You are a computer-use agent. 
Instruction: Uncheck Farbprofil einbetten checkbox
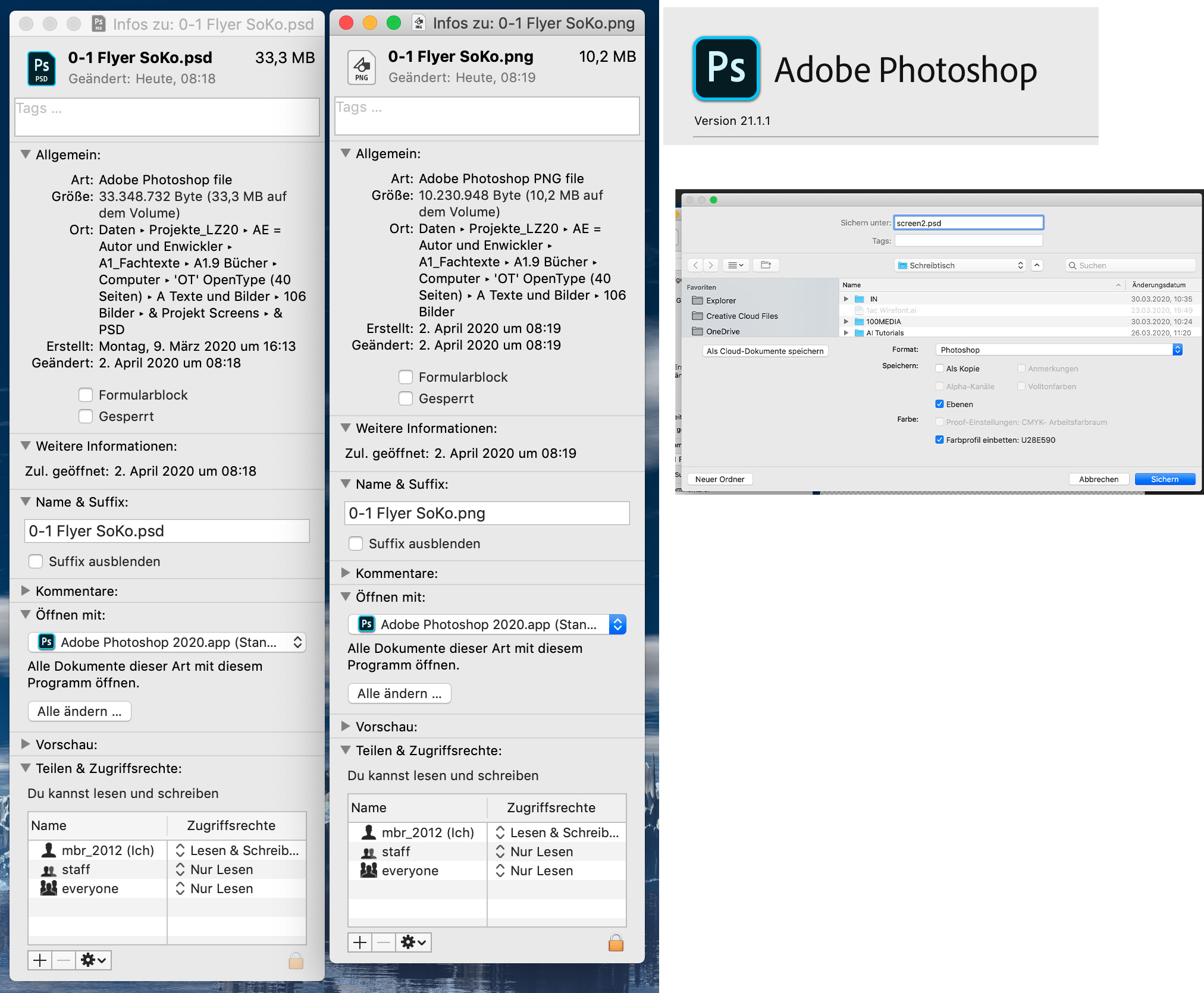click(x=939, y=440)
